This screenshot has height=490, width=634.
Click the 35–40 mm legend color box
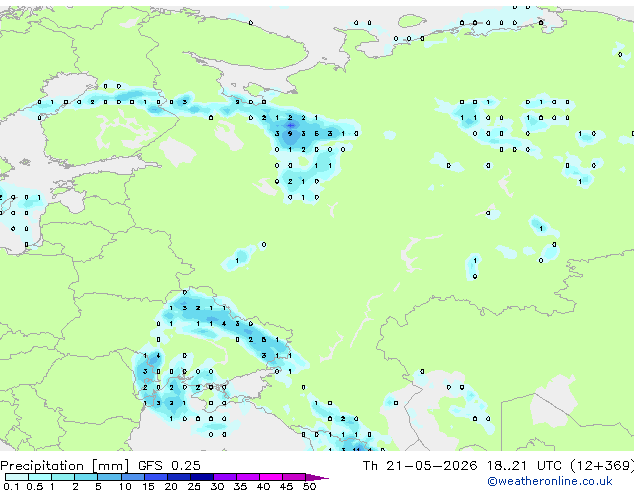pos(247,477)
